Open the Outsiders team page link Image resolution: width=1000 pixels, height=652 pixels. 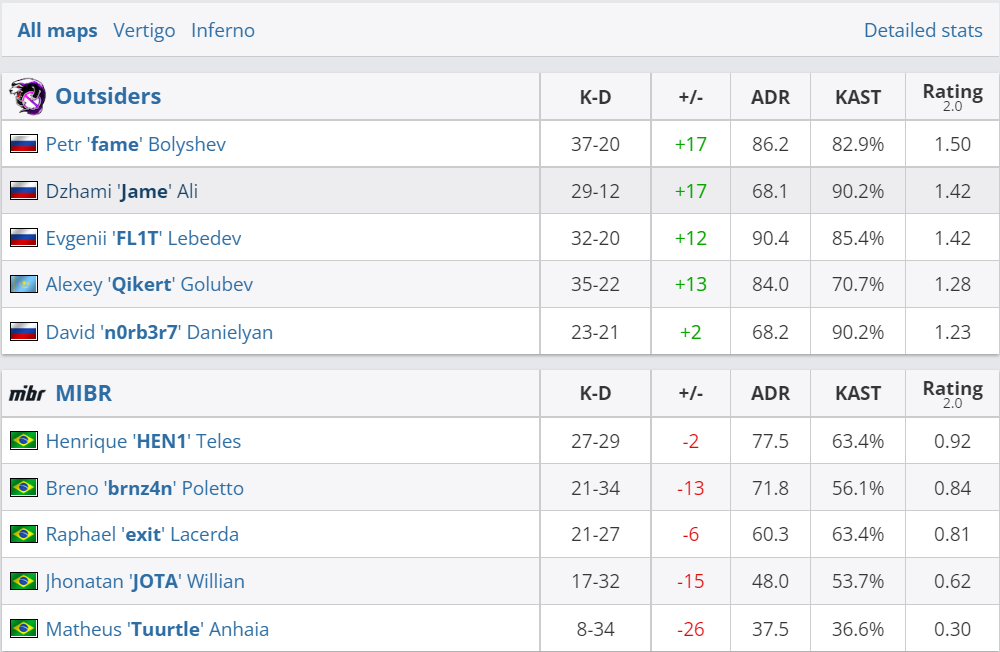click(x=108, y=97)
